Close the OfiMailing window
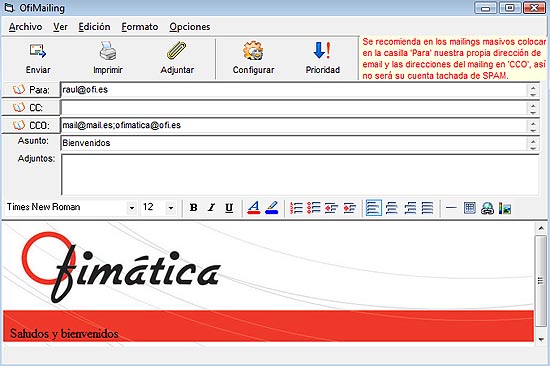The width and height of the screenshot is (550, 366). (534, 8)
